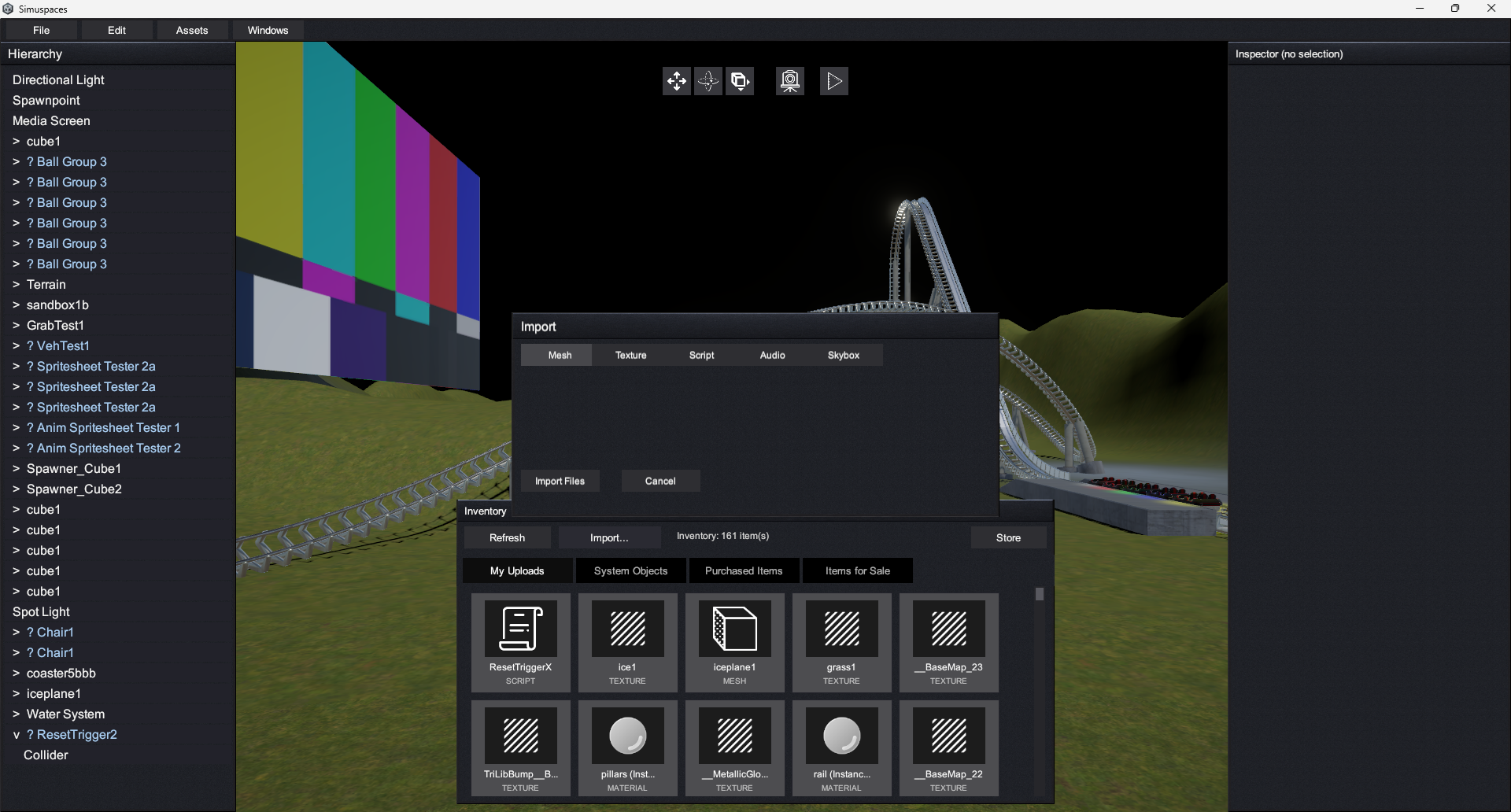The width and height of the screenshot is (1511, 812).
Task: Expand the Terrain node
Action: 16,285
